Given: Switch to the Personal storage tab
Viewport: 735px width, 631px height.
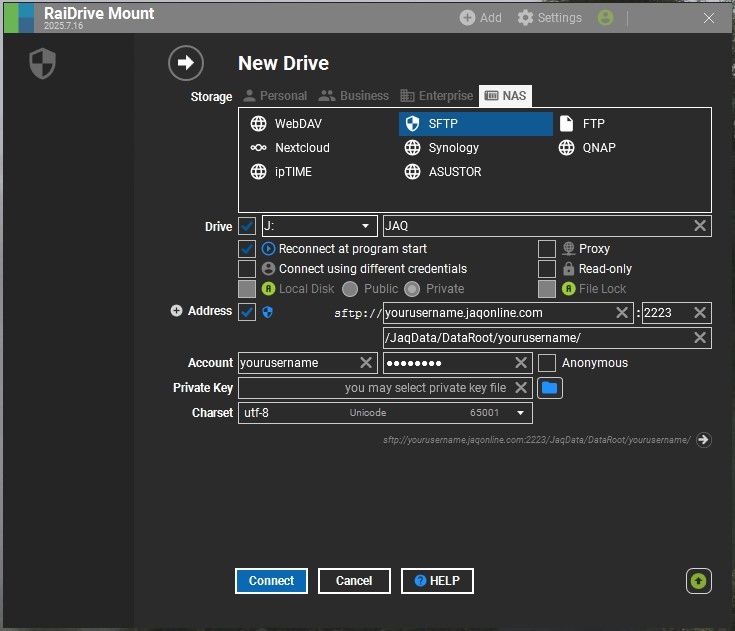Looking at the screenshot, I should (275, 96).
